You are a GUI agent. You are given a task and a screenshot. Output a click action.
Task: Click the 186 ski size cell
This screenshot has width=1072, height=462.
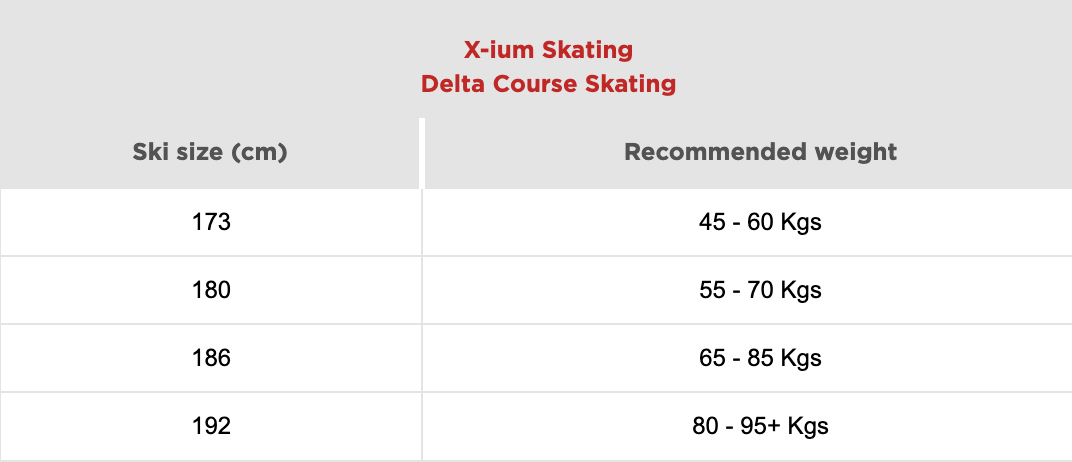tap(210, 358)
